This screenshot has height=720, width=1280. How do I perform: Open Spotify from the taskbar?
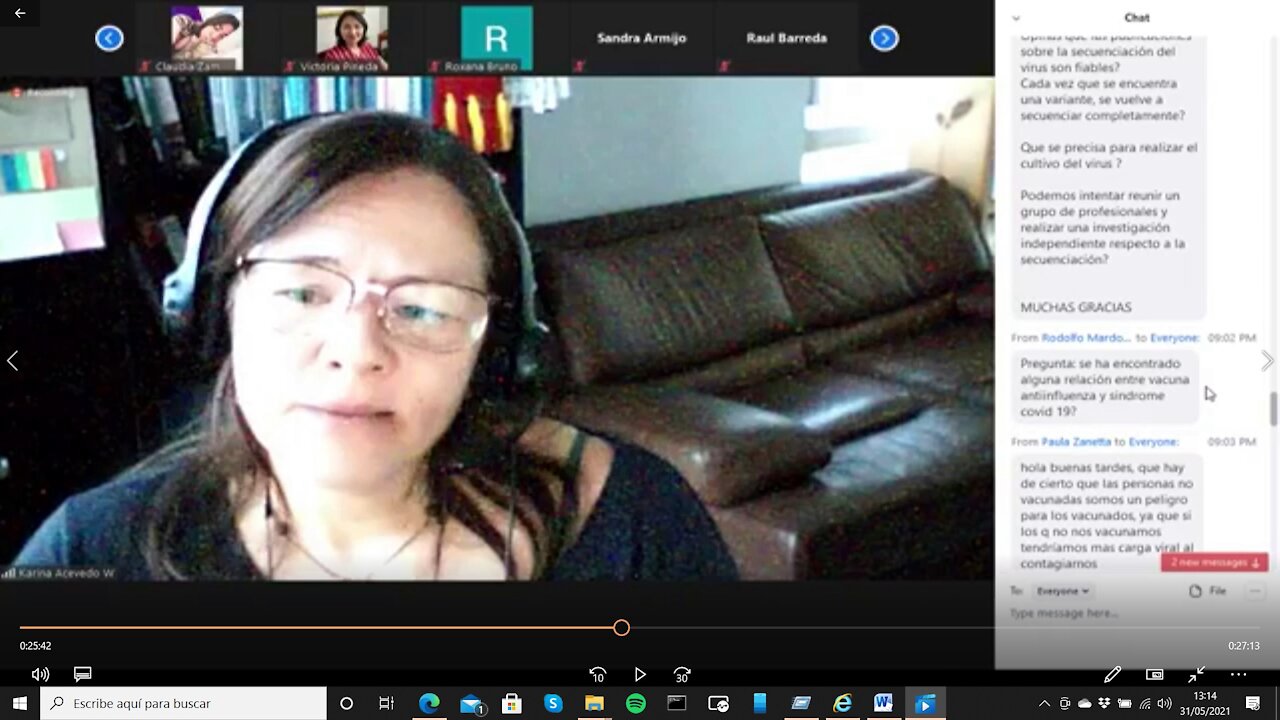pyautogui.click(x=636, y=703)
